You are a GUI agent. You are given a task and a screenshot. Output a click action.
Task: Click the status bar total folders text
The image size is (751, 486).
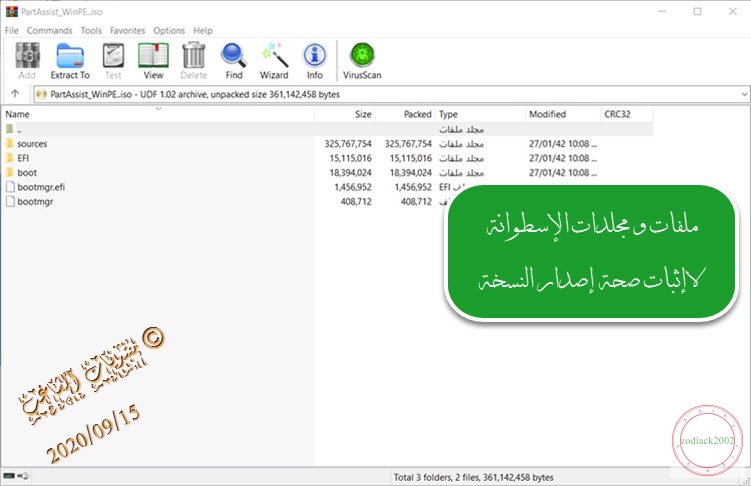[473, 477]
